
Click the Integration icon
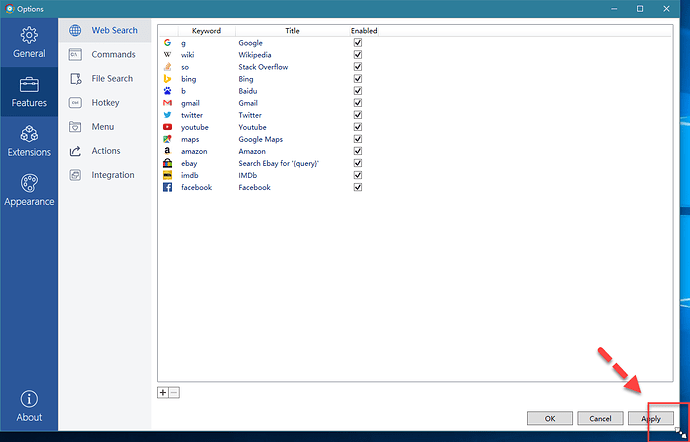[75, 175]
